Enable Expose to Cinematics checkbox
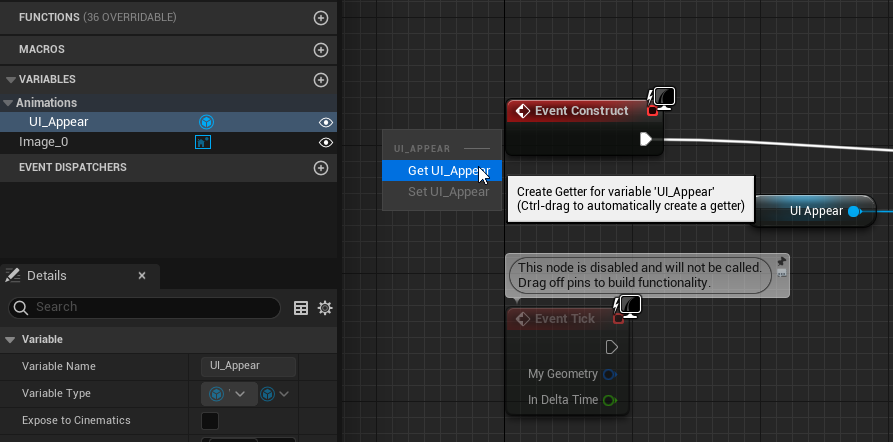Image resolution: width=893 pixels, height=442 pixels. pyautogui.click(x=210, y=421)
